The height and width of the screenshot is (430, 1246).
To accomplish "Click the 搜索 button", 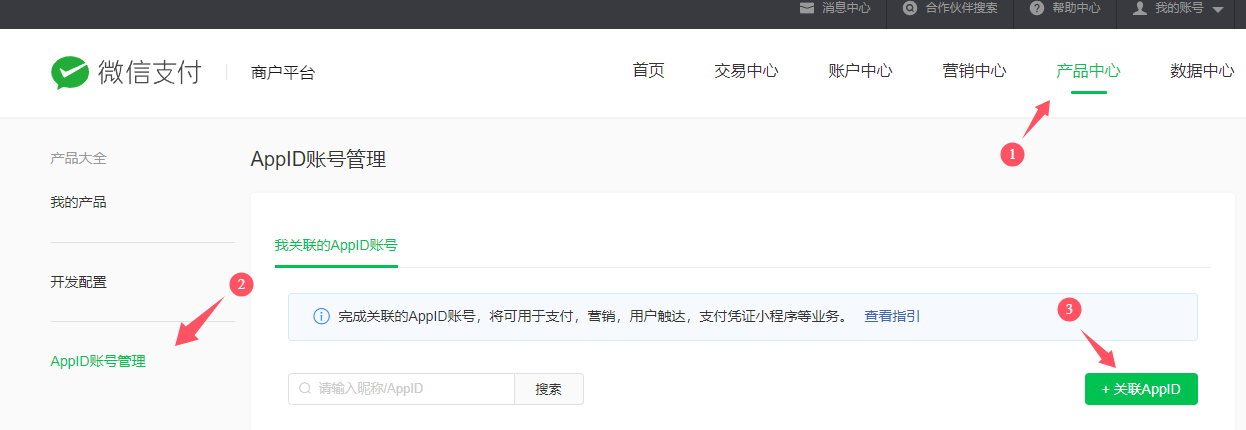I will pyautogui.click(x=548, y=389).
